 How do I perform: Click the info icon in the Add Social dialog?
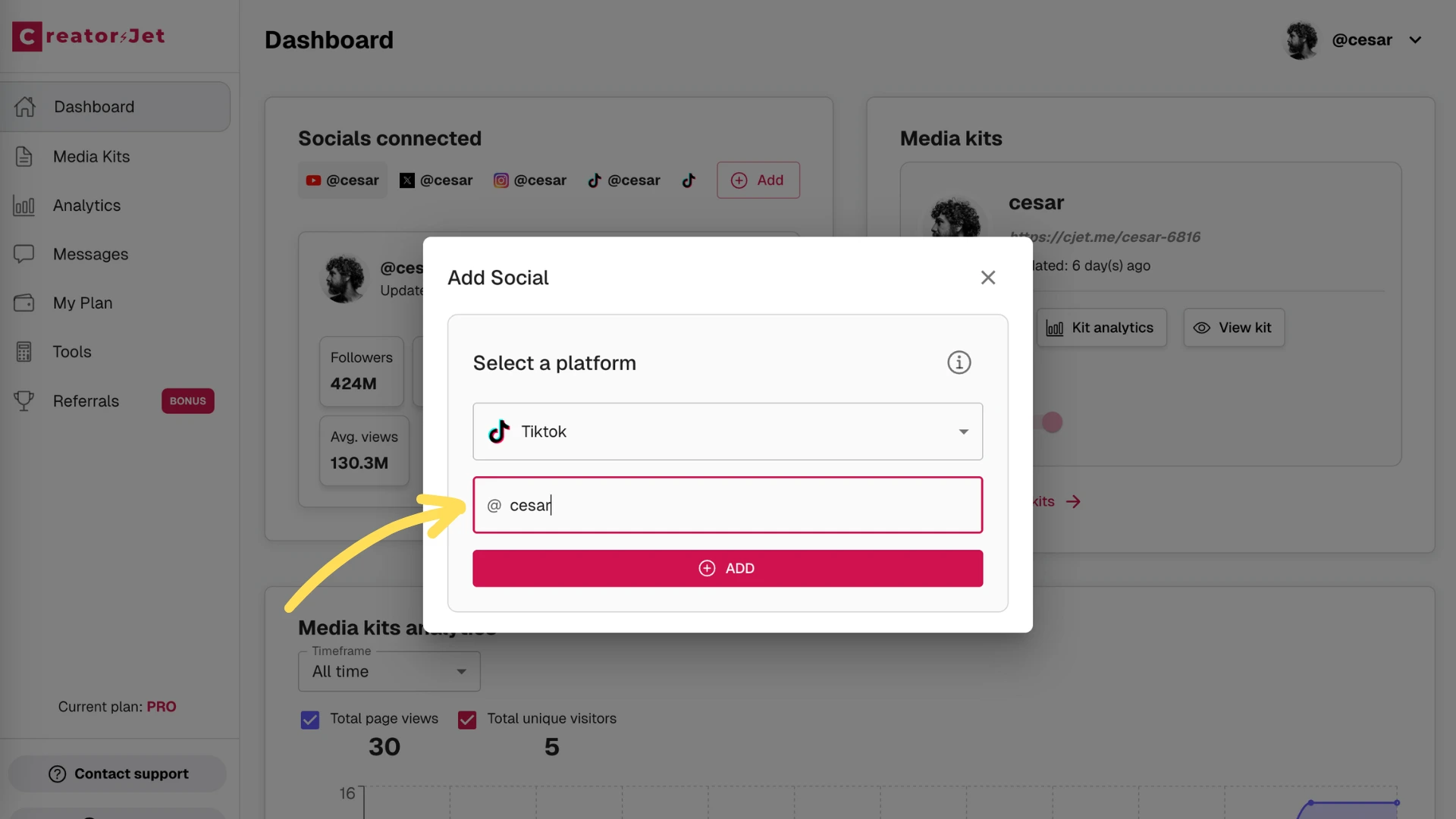coord(959,362)
